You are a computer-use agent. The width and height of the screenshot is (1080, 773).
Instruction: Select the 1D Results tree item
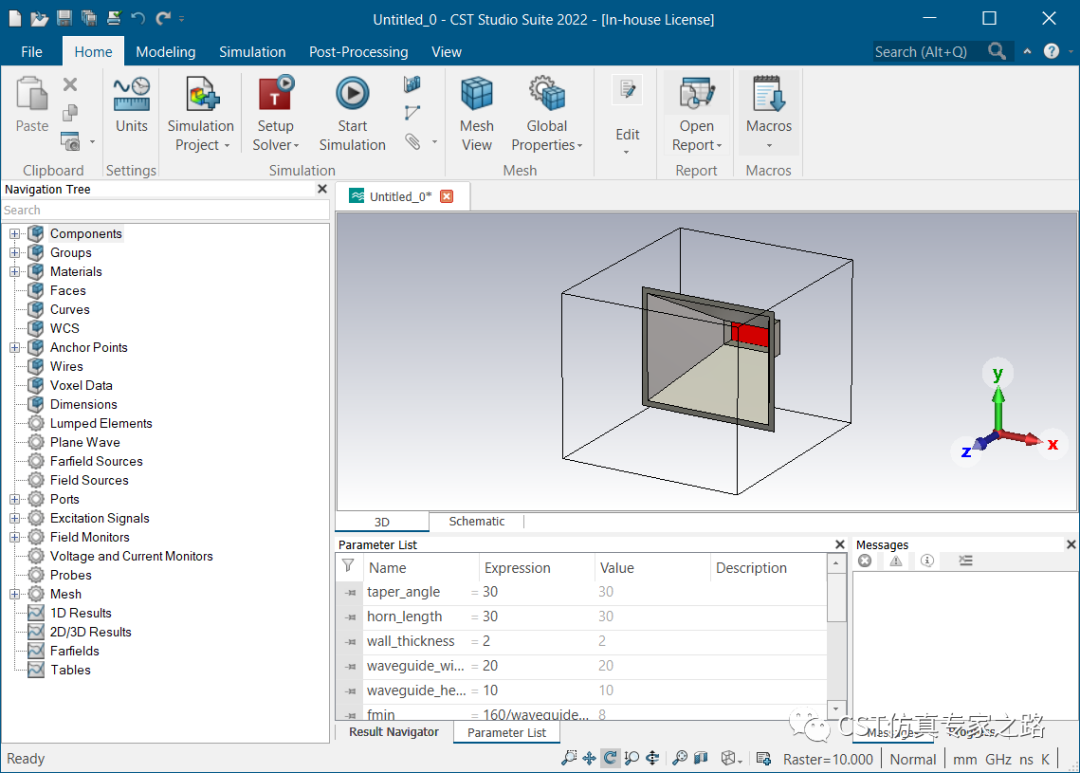[81, 613]
